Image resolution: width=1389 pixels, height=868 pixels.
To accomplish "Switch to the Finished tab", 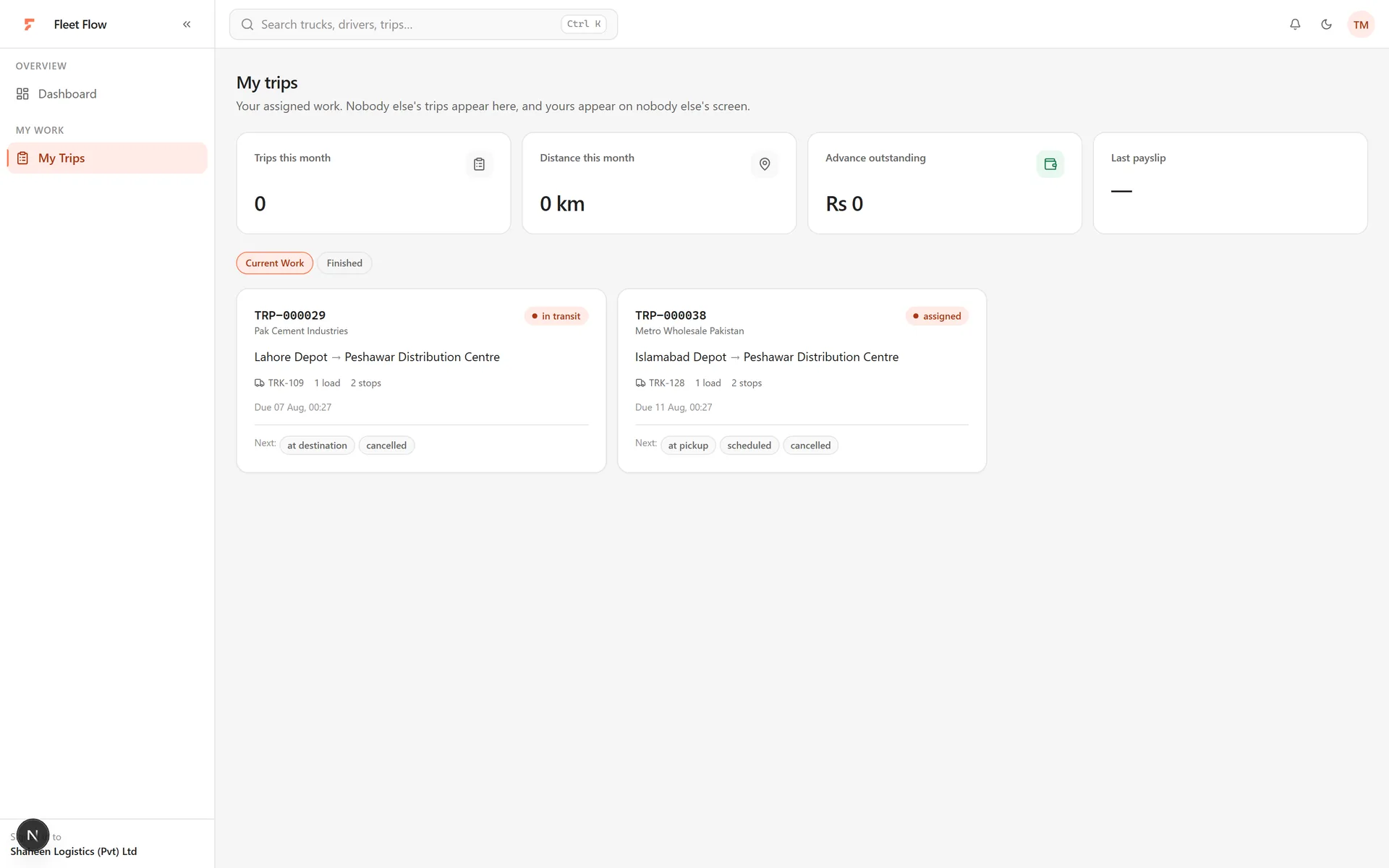I will 344,263.
